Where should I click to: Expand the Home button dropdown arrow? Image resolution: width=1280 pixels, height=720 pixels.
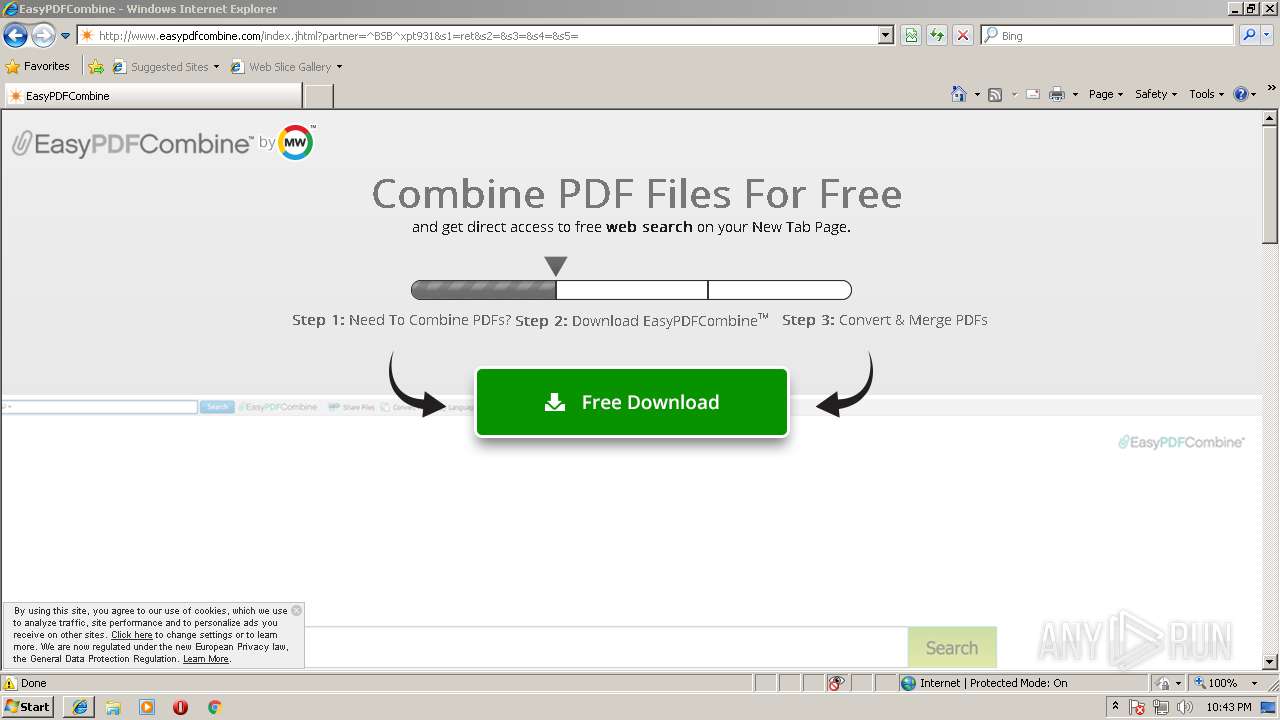coord(977,94)
